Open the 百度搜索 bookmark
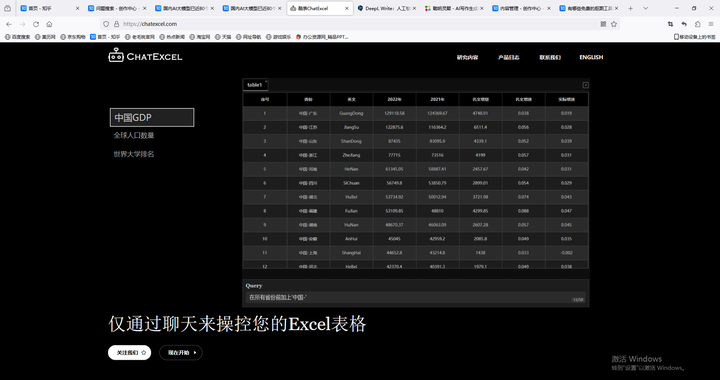 pyautogui.click(x=17, y=37)
